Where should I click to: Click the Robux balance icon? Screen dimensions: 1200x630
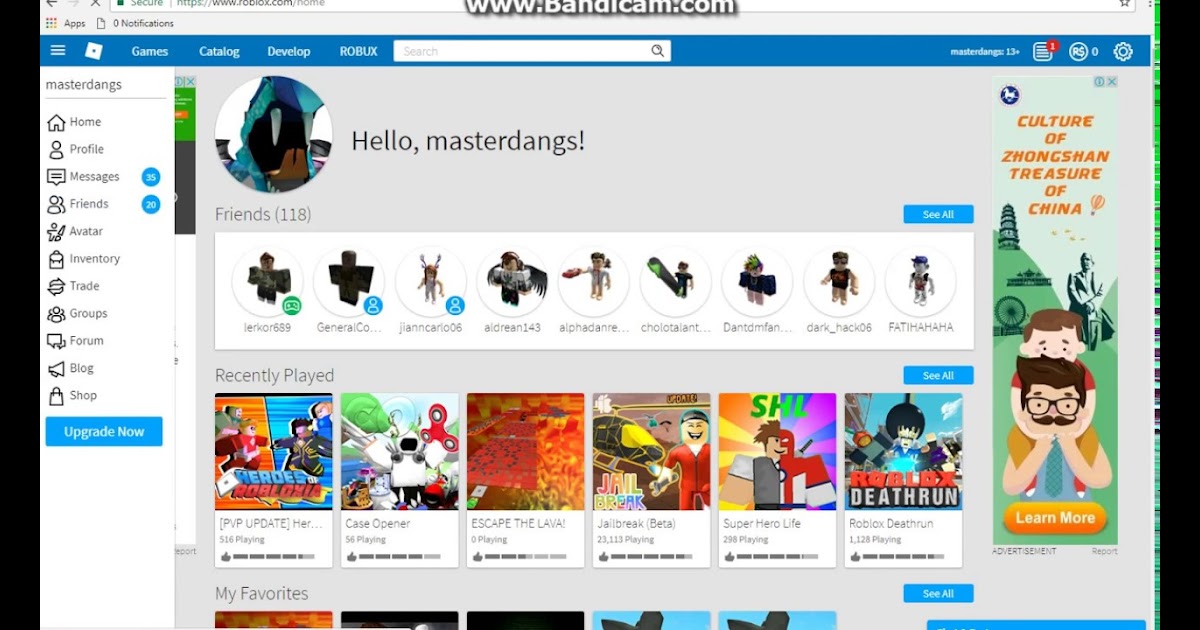coord(1078,51)
